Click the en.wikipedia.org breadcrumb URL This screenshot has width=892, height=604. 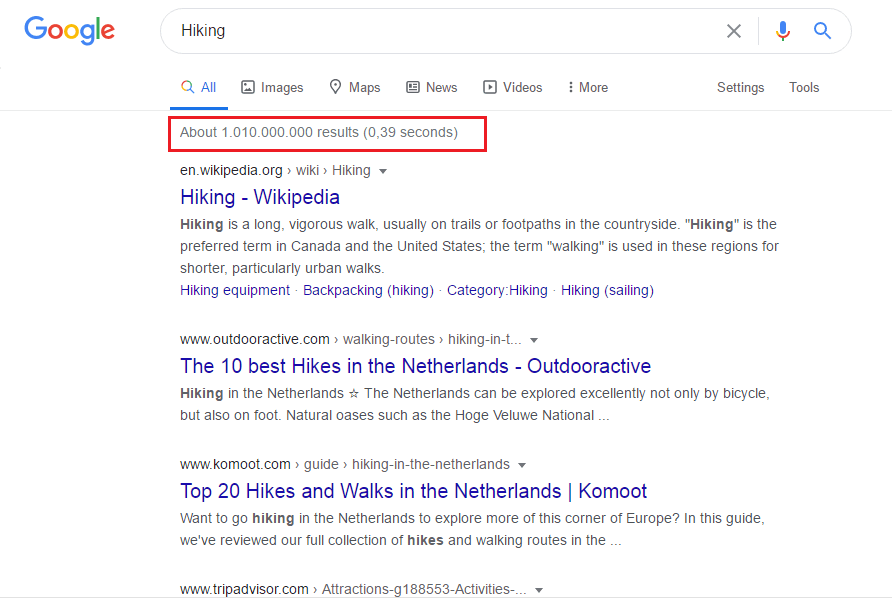(x=275, y=171)
